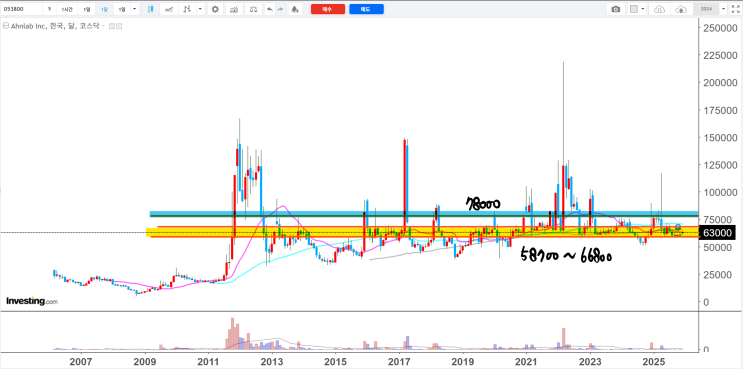743x369 pixels.
Task: Click the symbol input field showing 053800
Action: (x=21, y=9)
